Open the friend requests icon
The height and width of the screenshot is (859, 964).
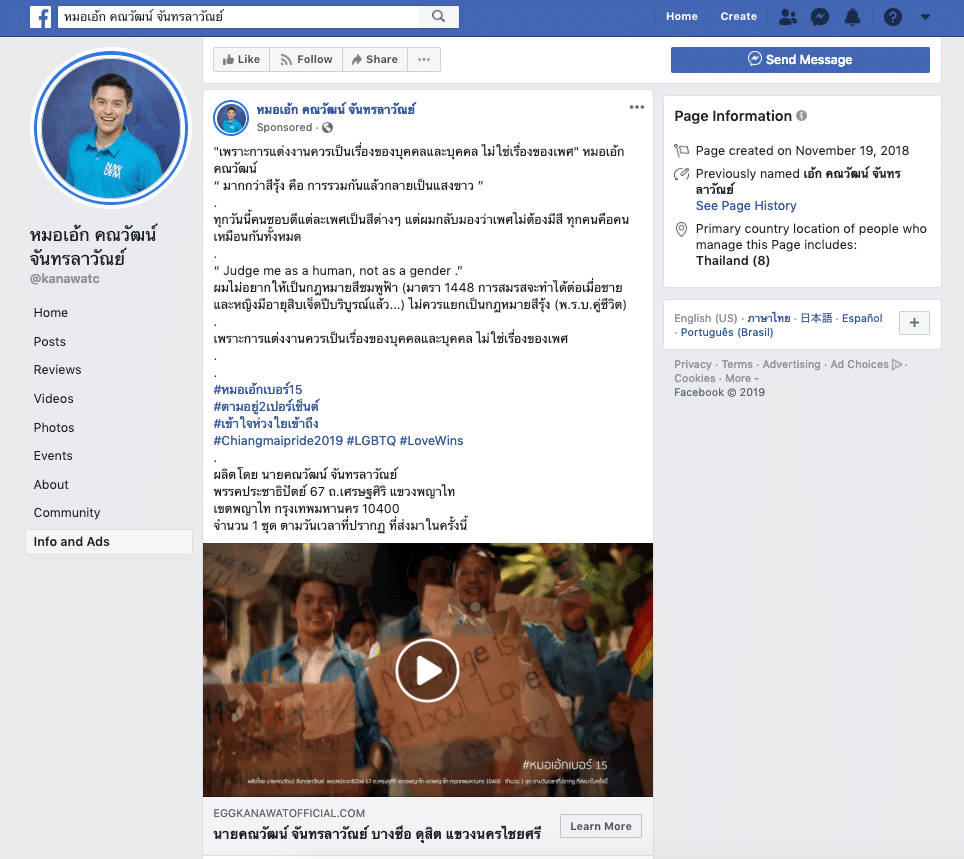click(x=788, y=16)
